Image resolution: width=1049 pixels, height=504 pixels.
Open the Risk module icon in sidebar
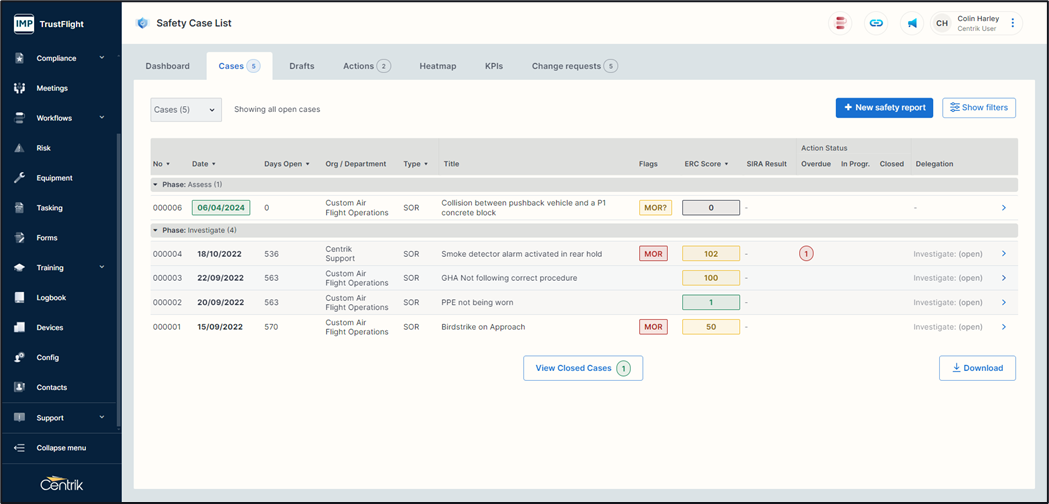pos(19,148)
